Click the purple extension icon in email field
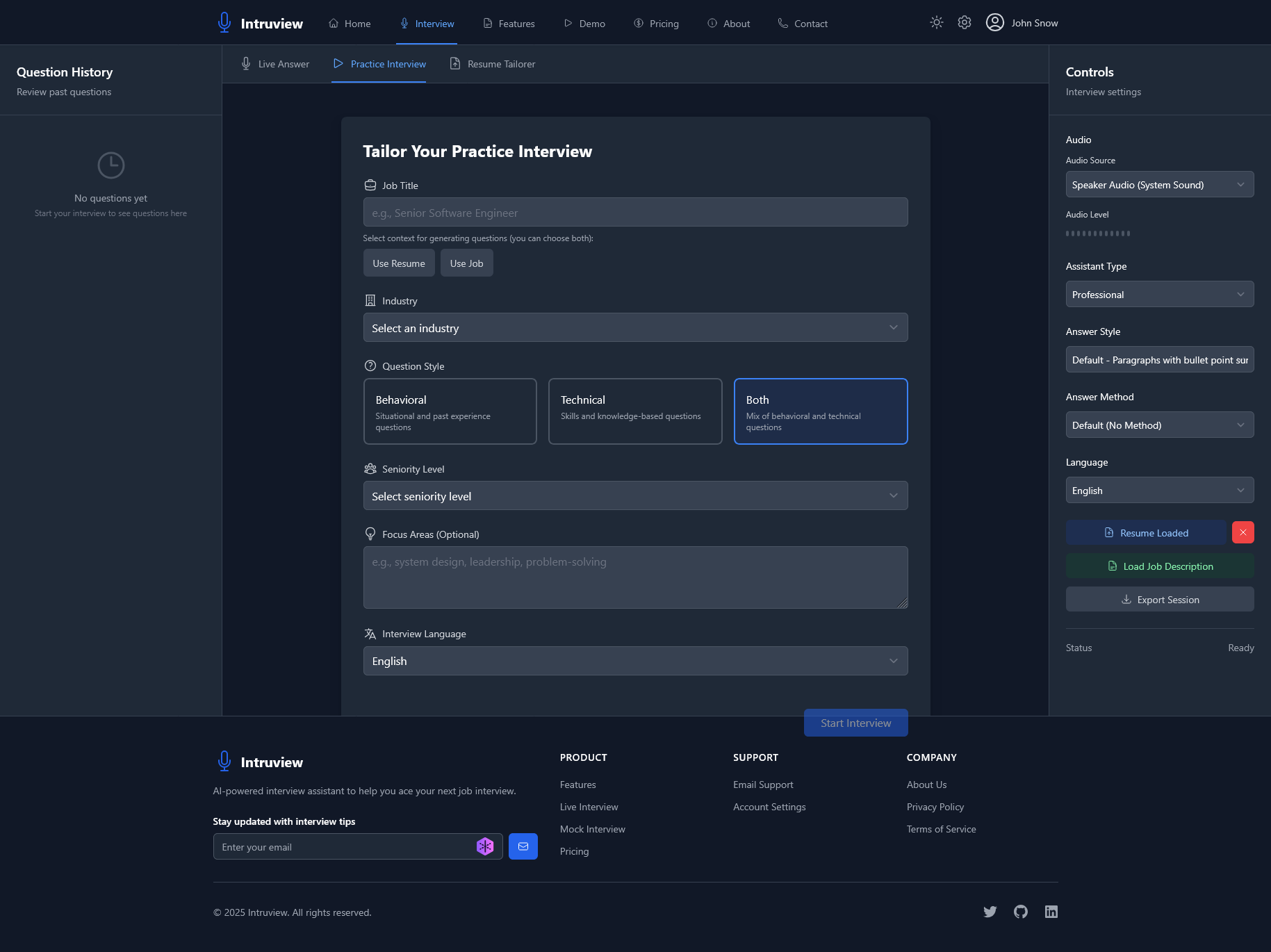This screenshot has width=1271, height=952. (485, 846)
